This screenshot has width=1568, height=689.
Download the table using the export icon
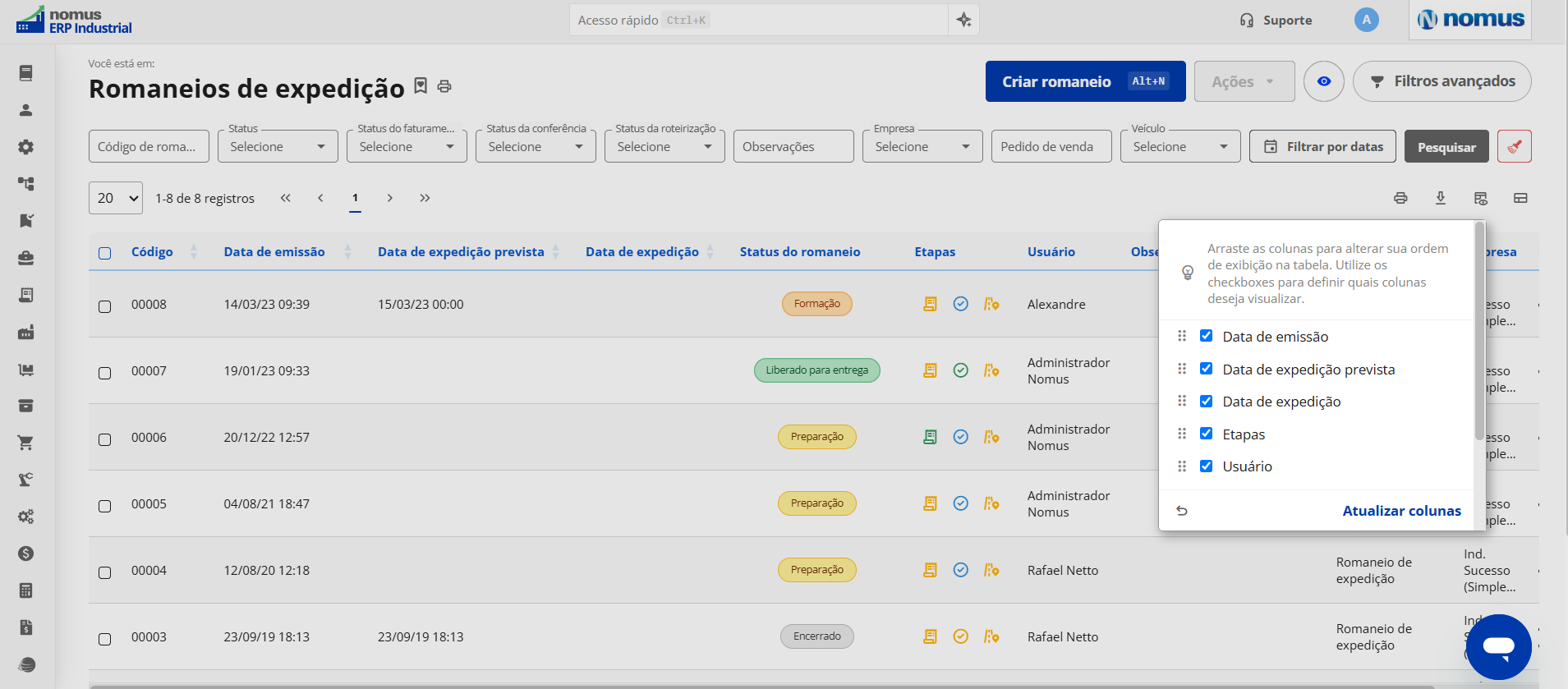(1441, 198)
